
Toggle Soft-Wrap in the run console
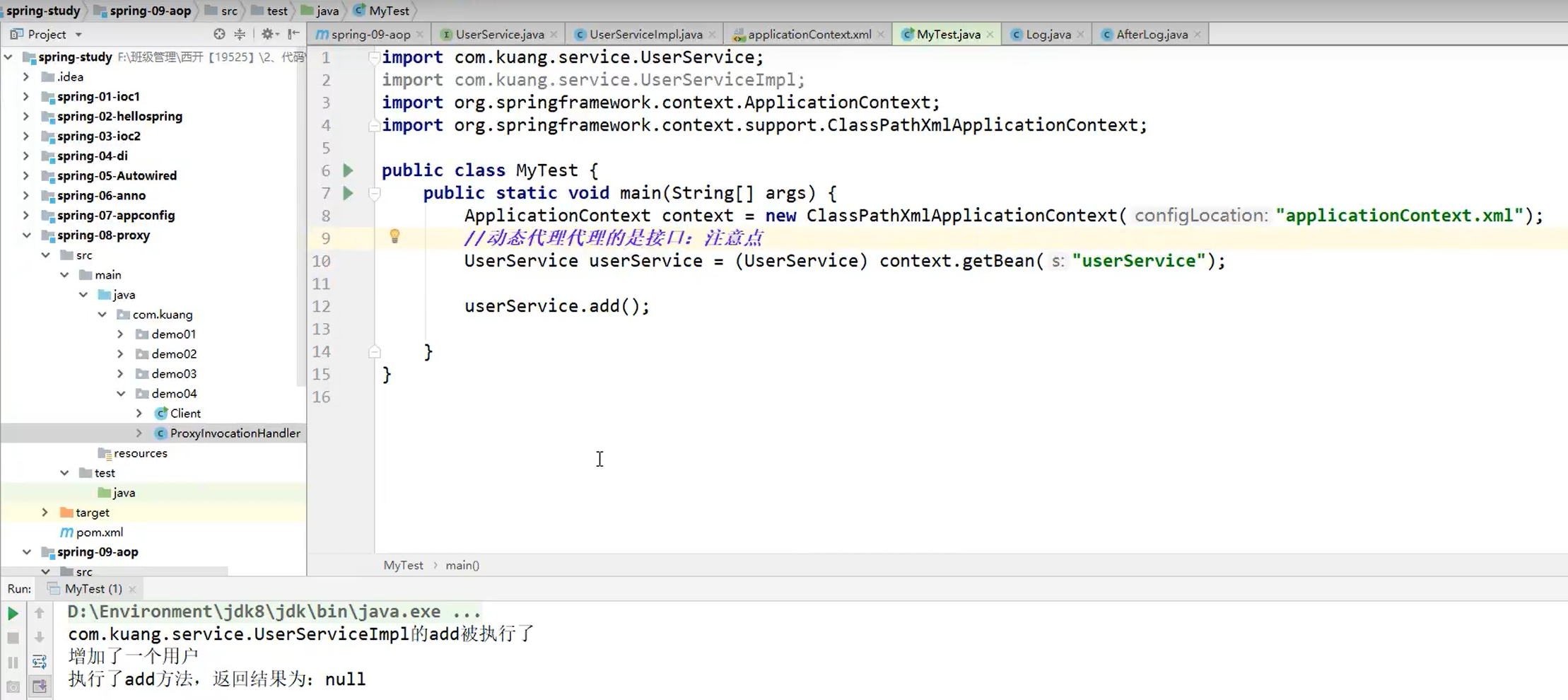click(x=40, y=663)
